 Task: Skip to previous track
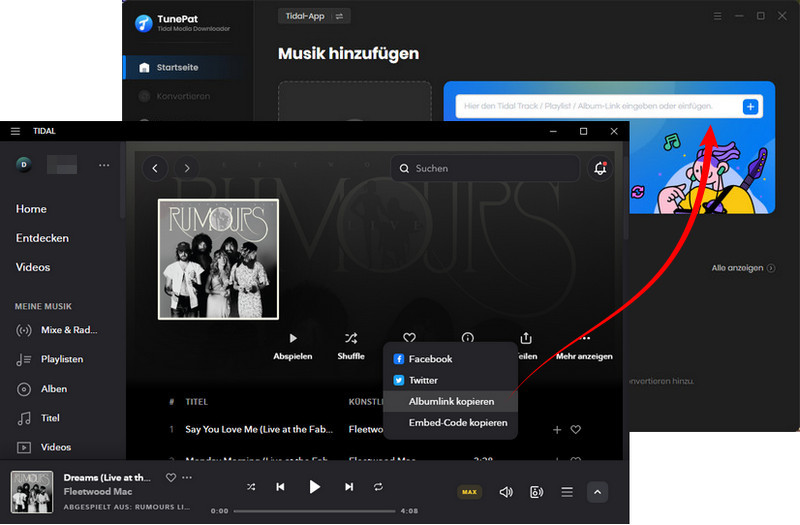[280, 487]
